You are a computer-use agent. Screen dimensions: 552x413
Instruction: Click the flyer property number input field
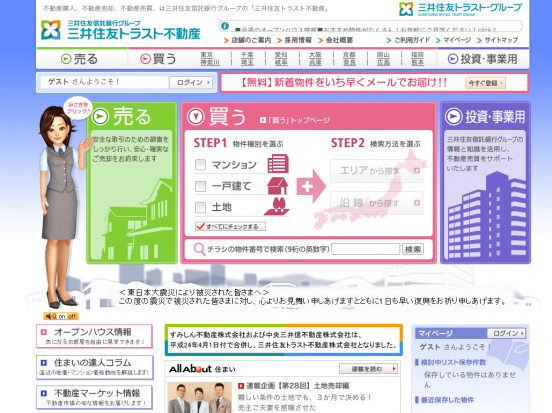point(365,249)
